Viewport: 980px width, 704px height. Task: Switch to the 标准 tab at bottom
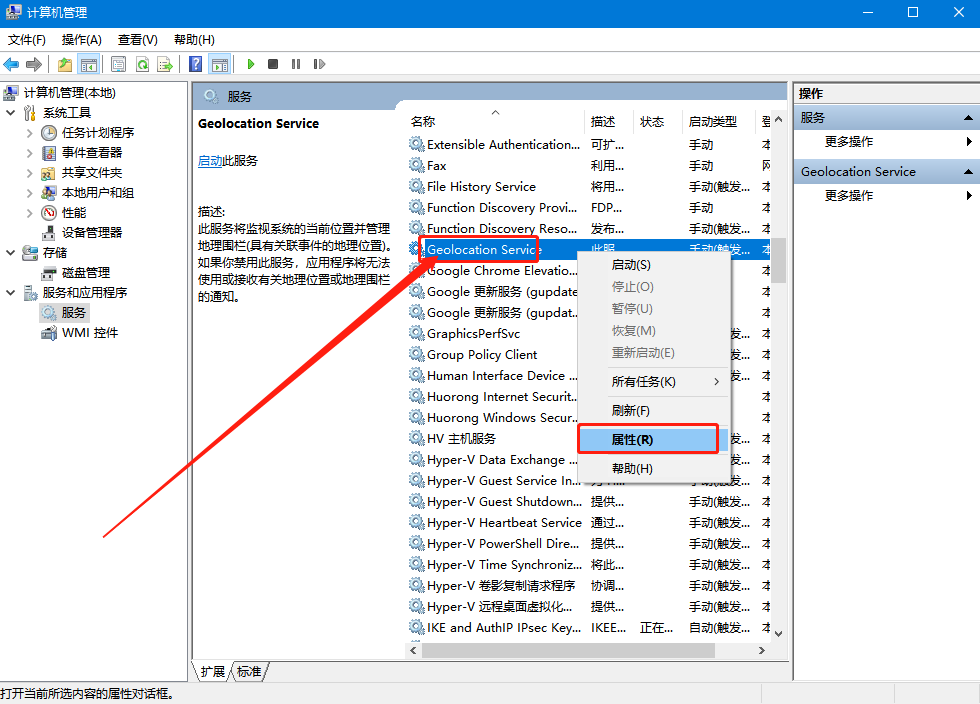tap(249, 672)
